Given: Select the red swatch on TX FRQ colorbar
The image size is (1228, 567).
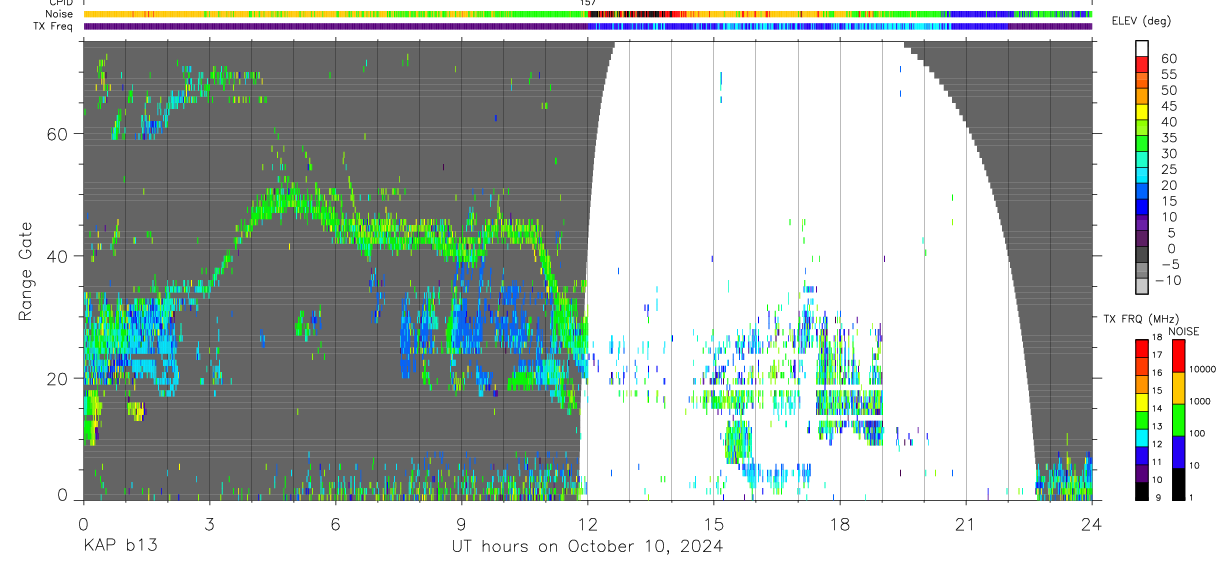Looking at the screenshot, I should click(1142, 348).
